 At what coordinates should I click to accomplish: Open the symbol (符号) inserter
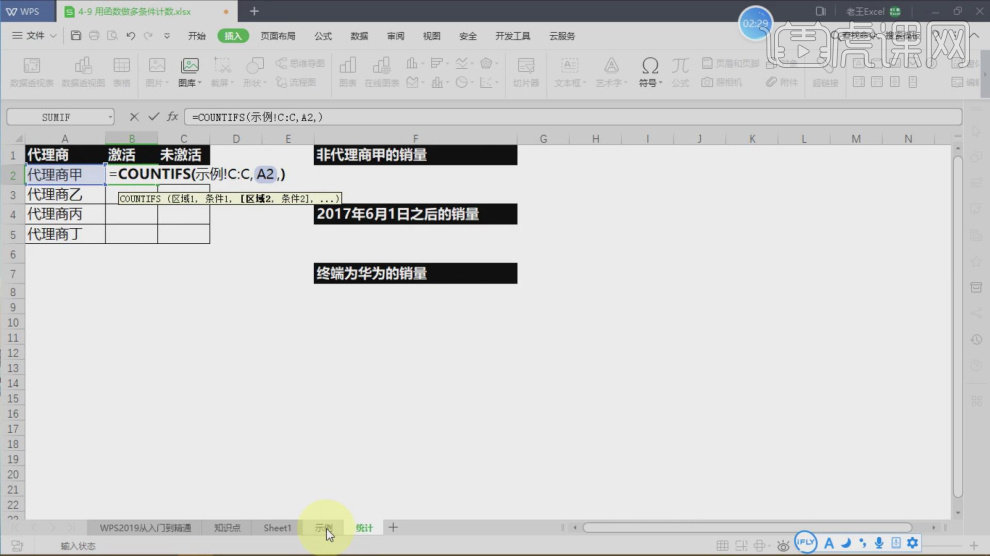pyautogui.click(x=650, y=73)
